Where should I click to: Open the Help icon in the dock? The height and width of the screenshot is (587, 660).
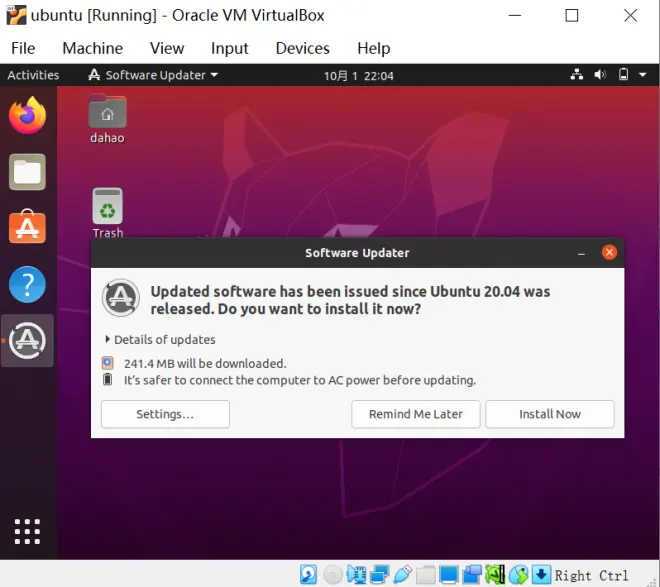click(27, 284)
